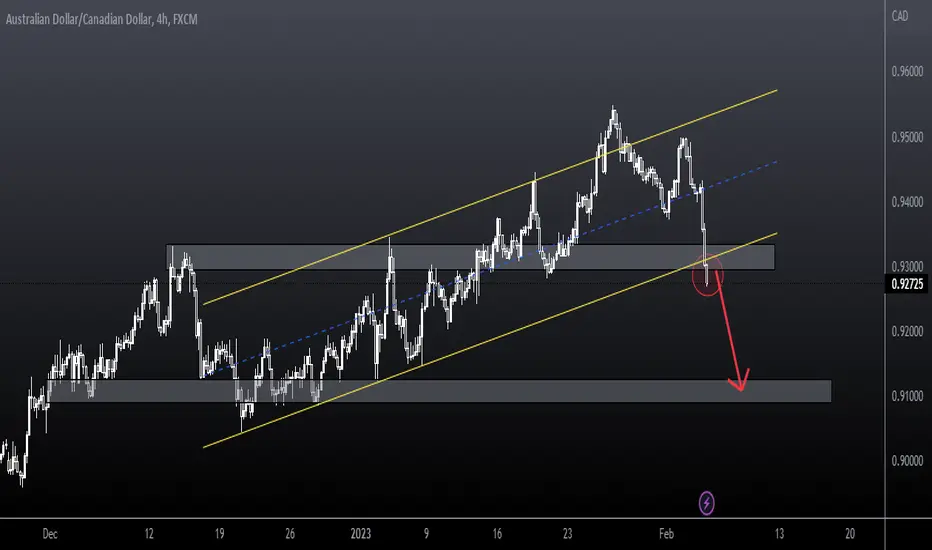Click the current price label 0.92725
Image resolution: width=932 pixels, height=550 pixels.
[x=908, y=284]
